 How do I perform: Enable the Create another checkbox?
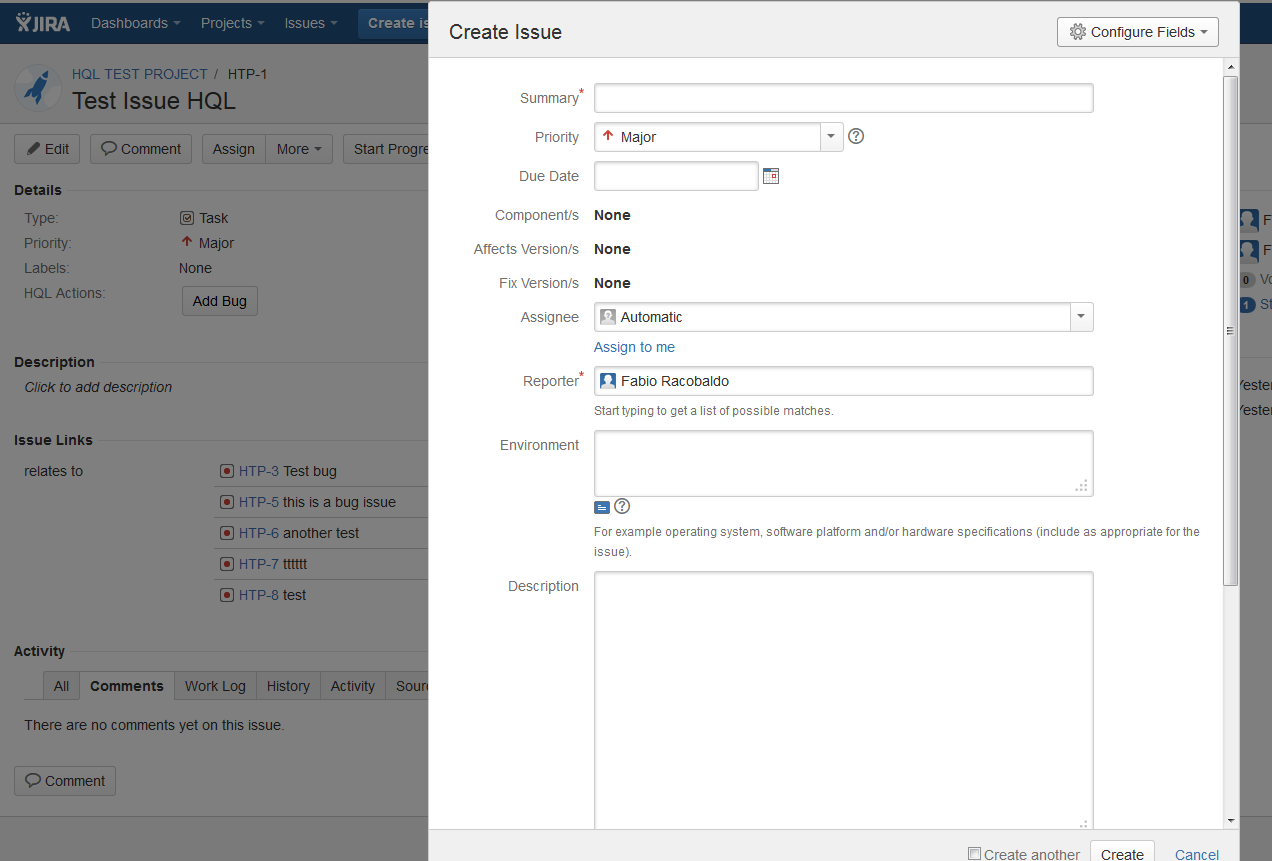click(974, 853)
